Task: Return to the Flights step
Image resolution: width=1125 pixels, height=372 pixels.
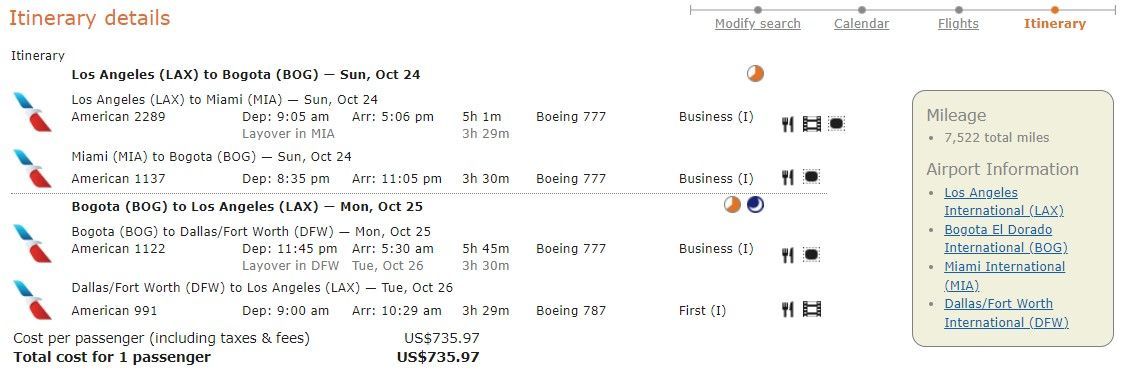Action: point(958,24)
